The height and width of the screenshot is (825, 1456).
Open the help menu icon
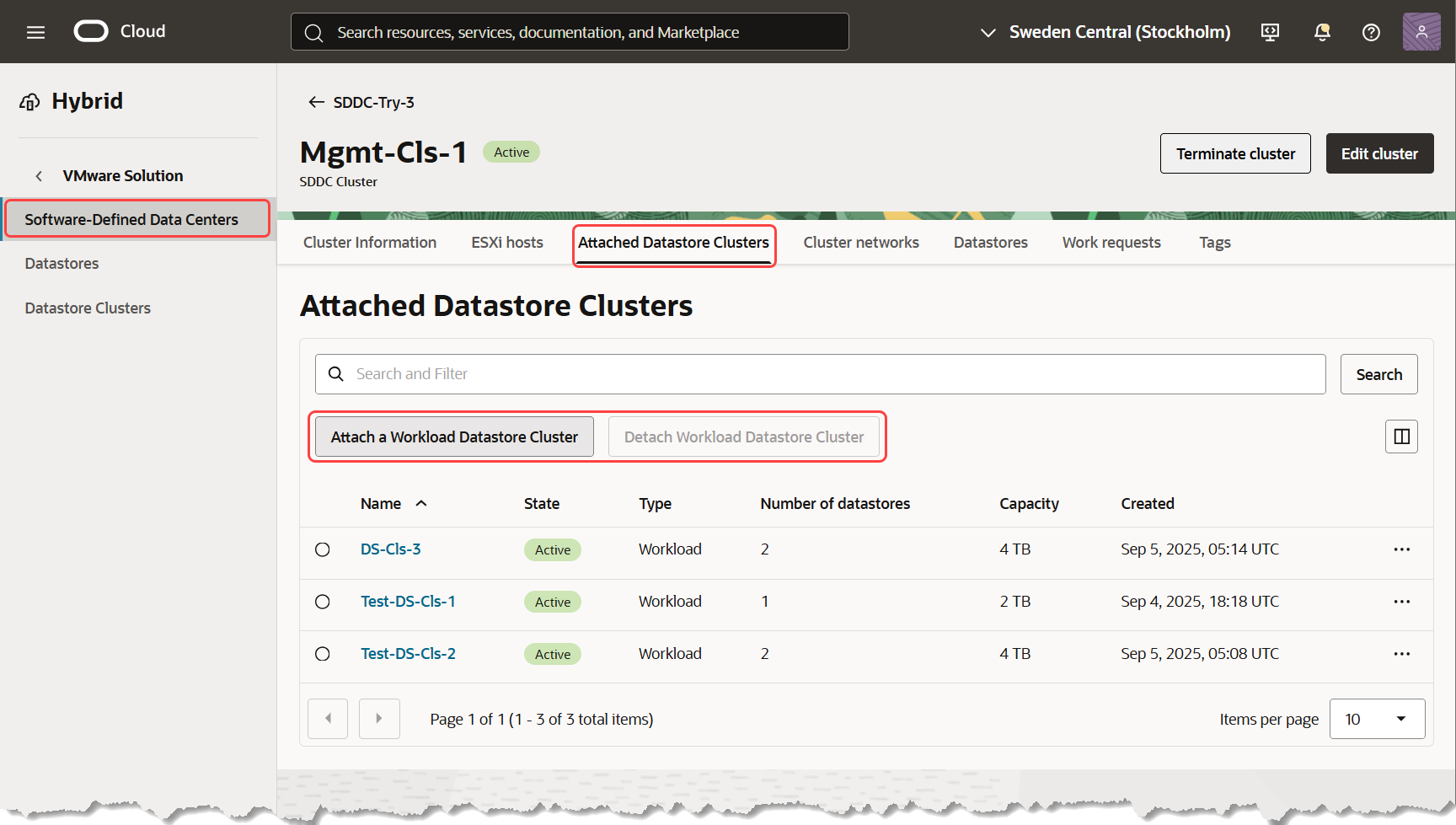coord(1371,32)
